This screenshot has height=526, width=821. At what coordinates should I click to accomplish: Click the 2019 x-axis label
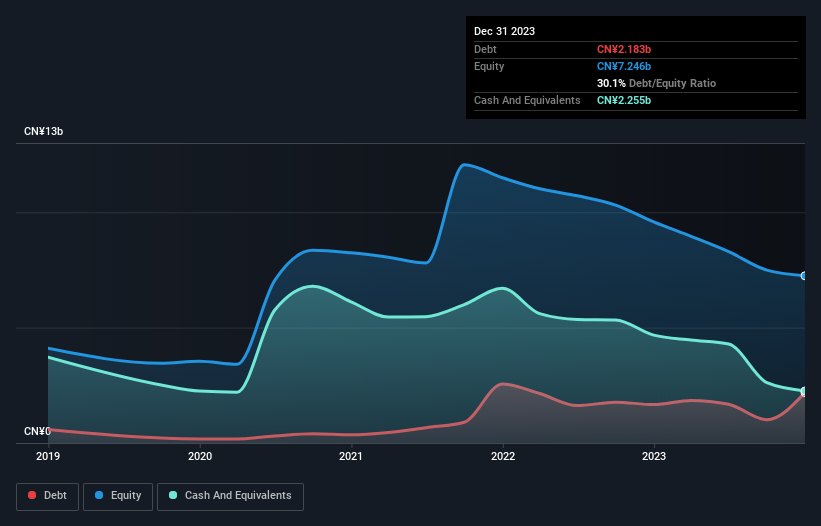point(48,456)
